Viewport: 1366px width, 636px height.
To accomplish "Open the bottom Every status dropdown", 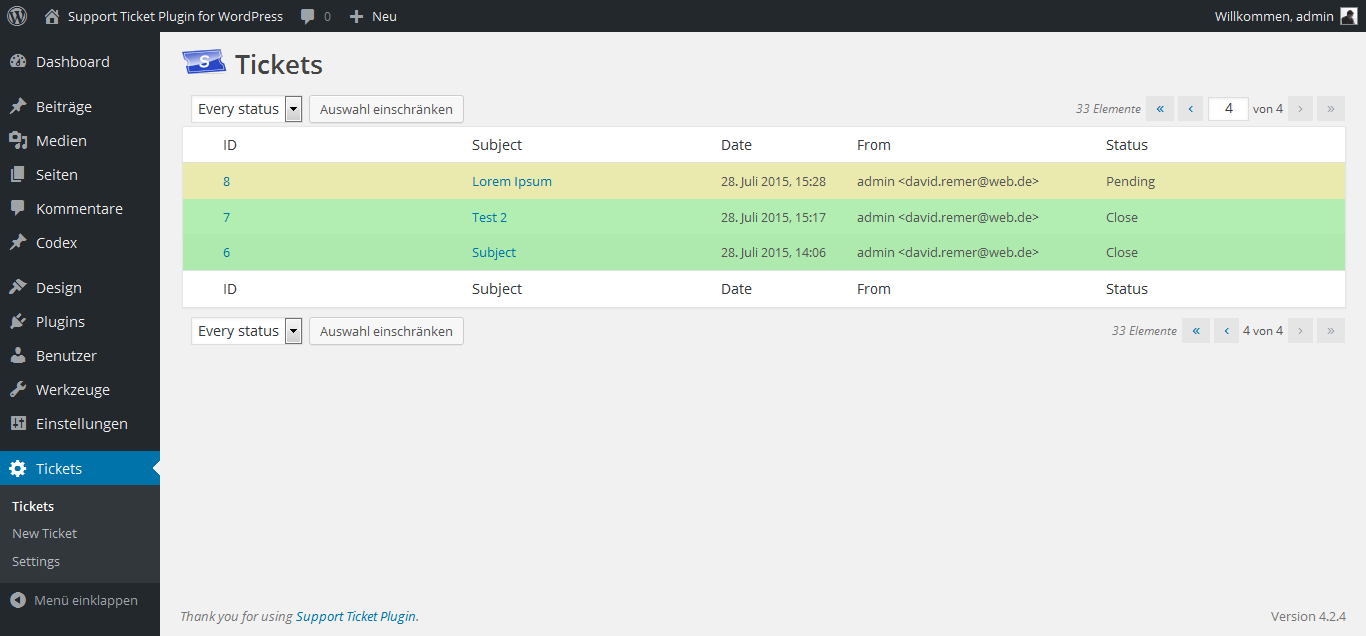I will [x=247, y=331].
